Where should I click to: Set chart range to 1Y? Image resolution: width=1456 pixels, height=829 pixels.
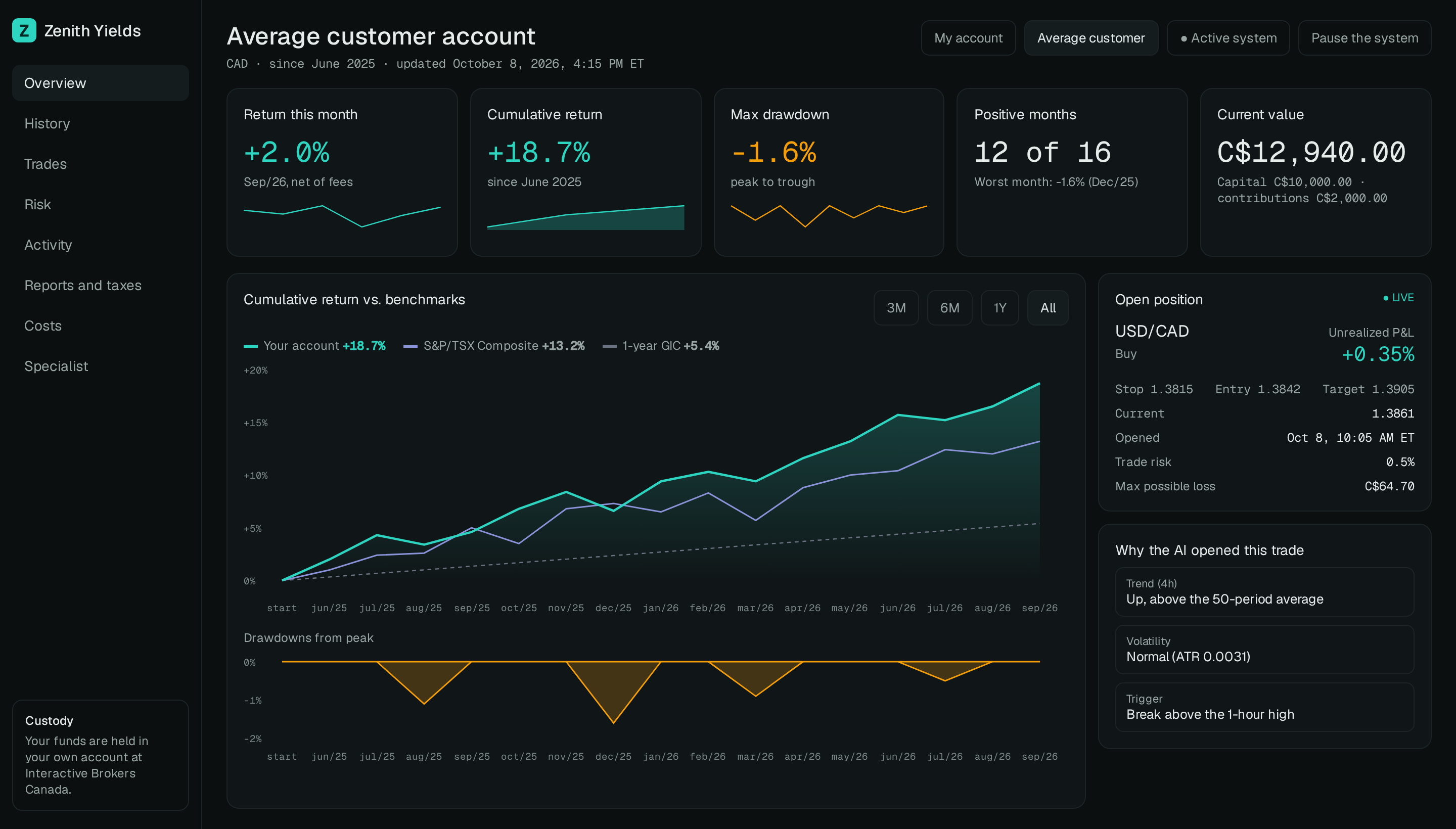tap(999, 308)
